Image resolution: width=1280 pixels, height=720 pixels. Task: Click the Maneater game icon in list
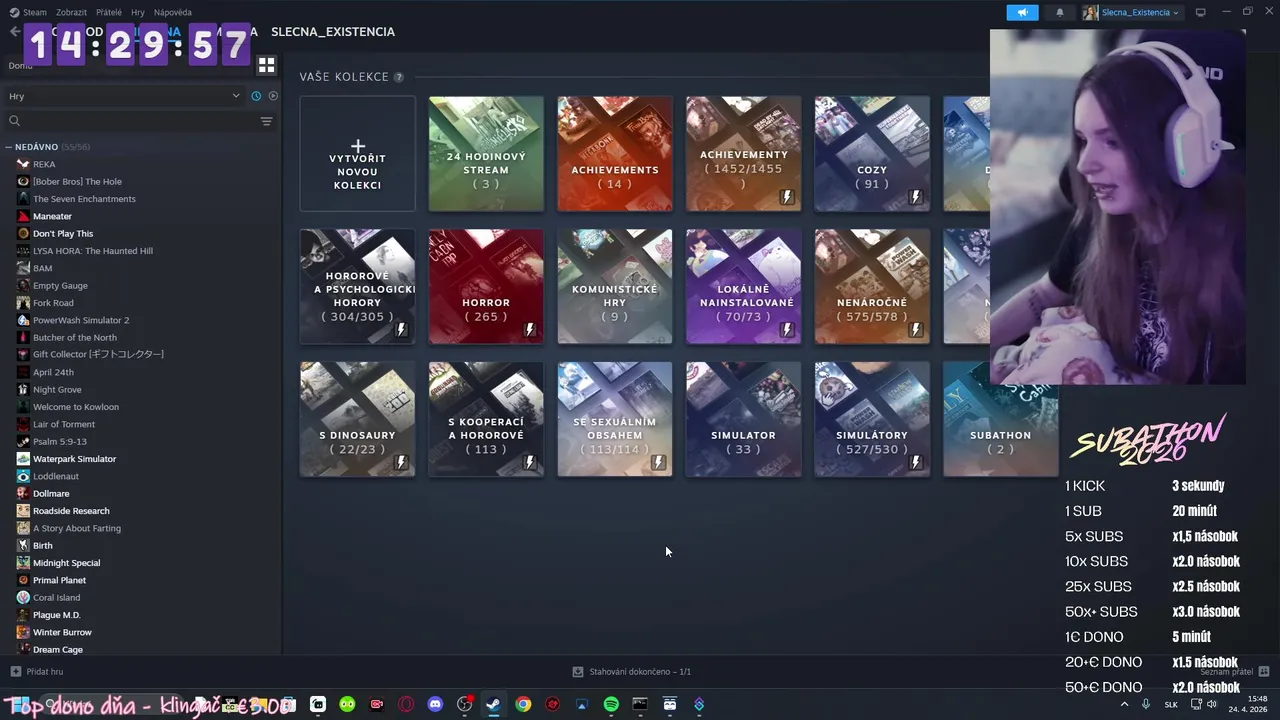pos(23,216)
